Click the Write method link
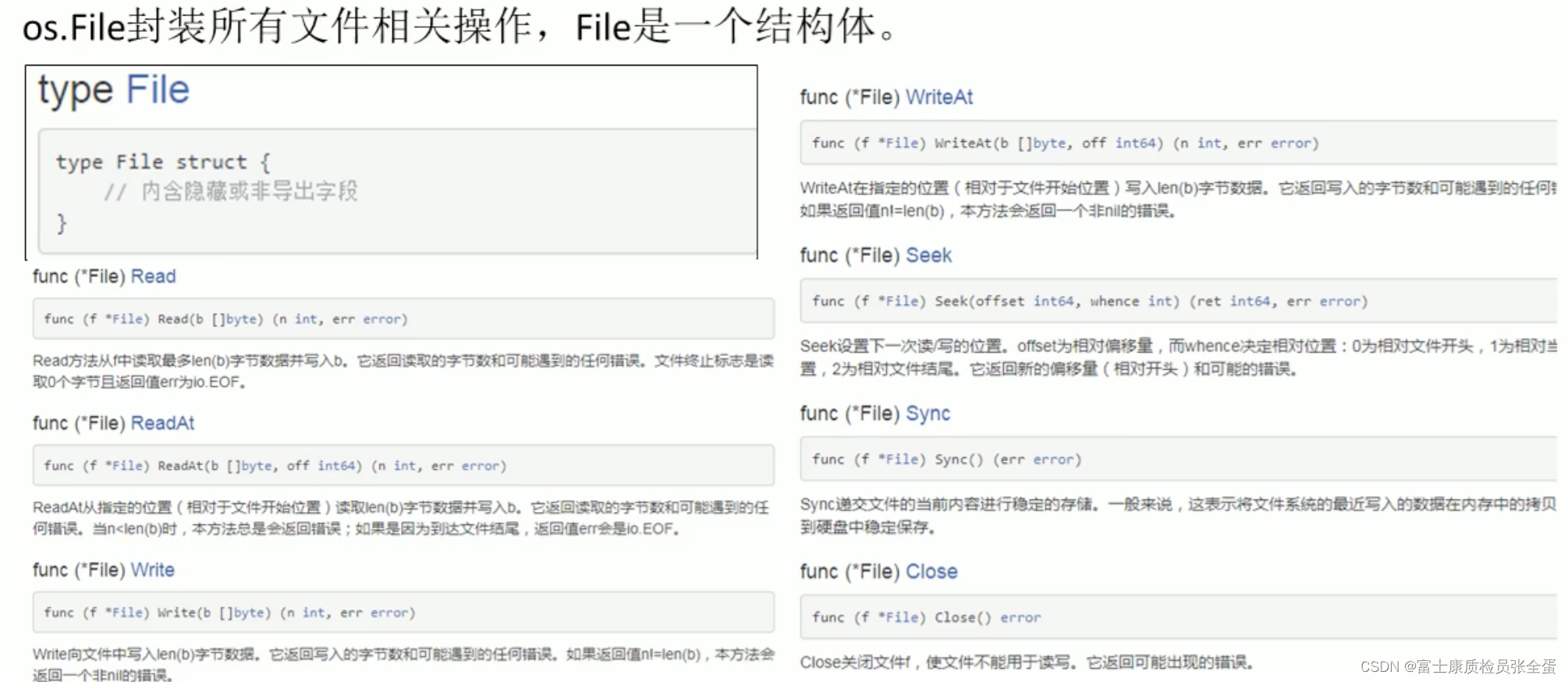Screen dimensions: 1568x682 pos(152,570)
